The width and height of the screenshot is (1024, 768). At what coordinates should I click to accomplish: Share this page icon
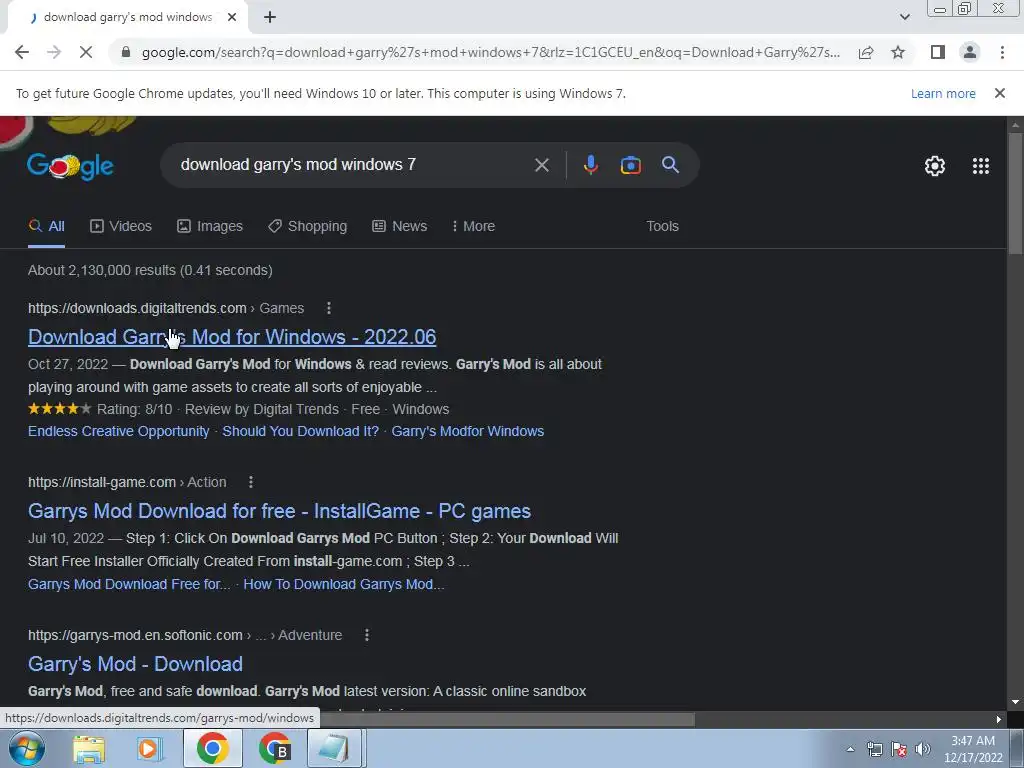point(866,52)
